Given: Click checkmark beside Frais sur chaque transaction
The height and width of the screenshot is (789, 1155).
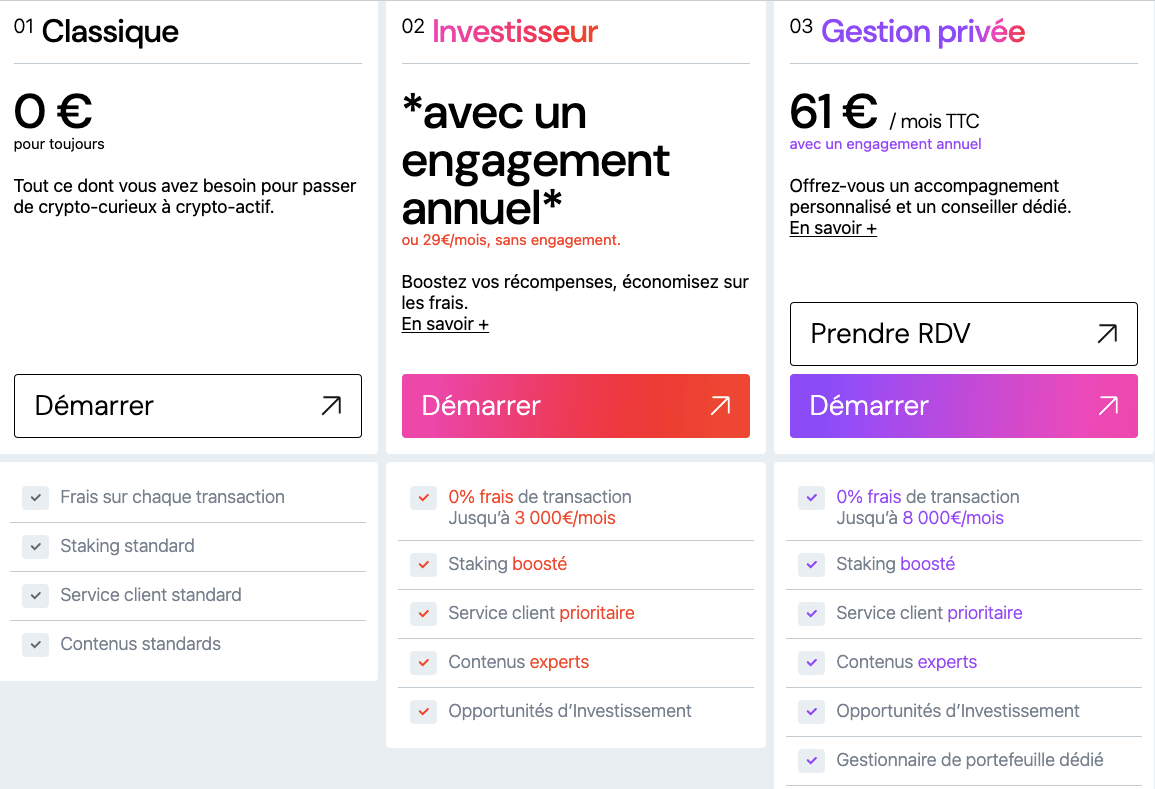Looking at the screenshot, I should tap(35, 498).
